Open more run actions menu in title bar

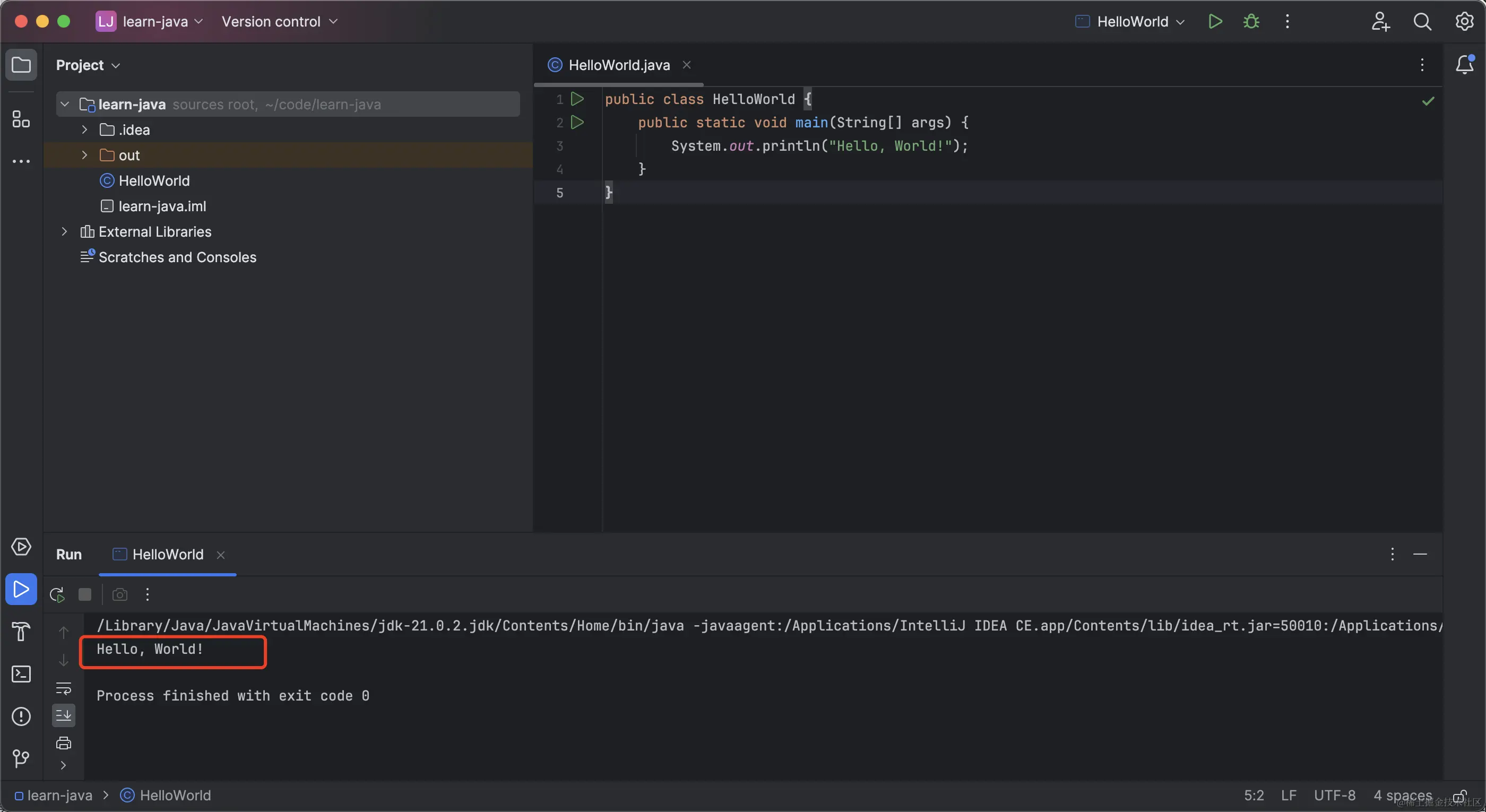1288,21
